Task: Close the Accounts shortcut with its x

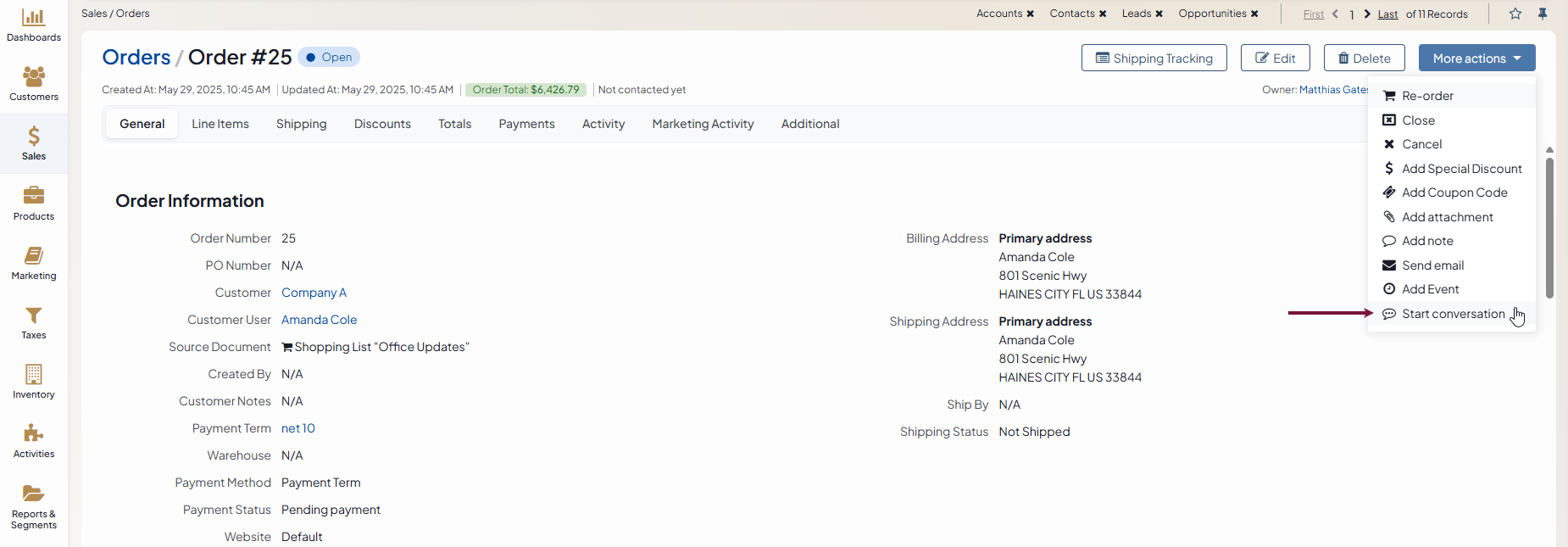Action: pos(1031,14)
